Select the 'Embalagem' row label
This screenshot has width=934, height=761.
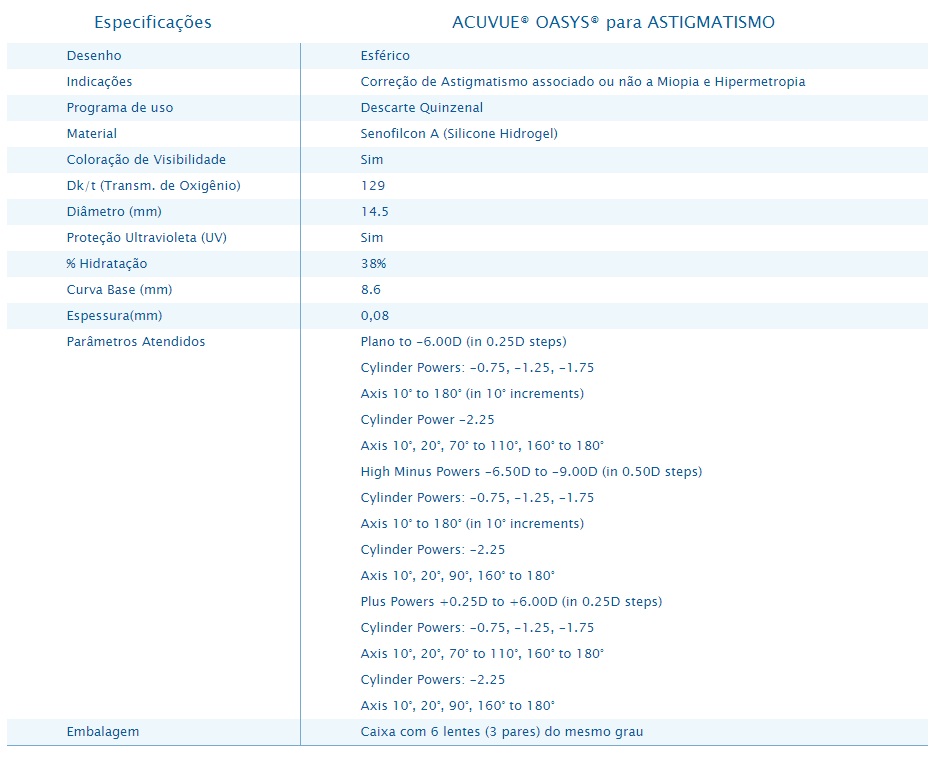coord(103,732)
